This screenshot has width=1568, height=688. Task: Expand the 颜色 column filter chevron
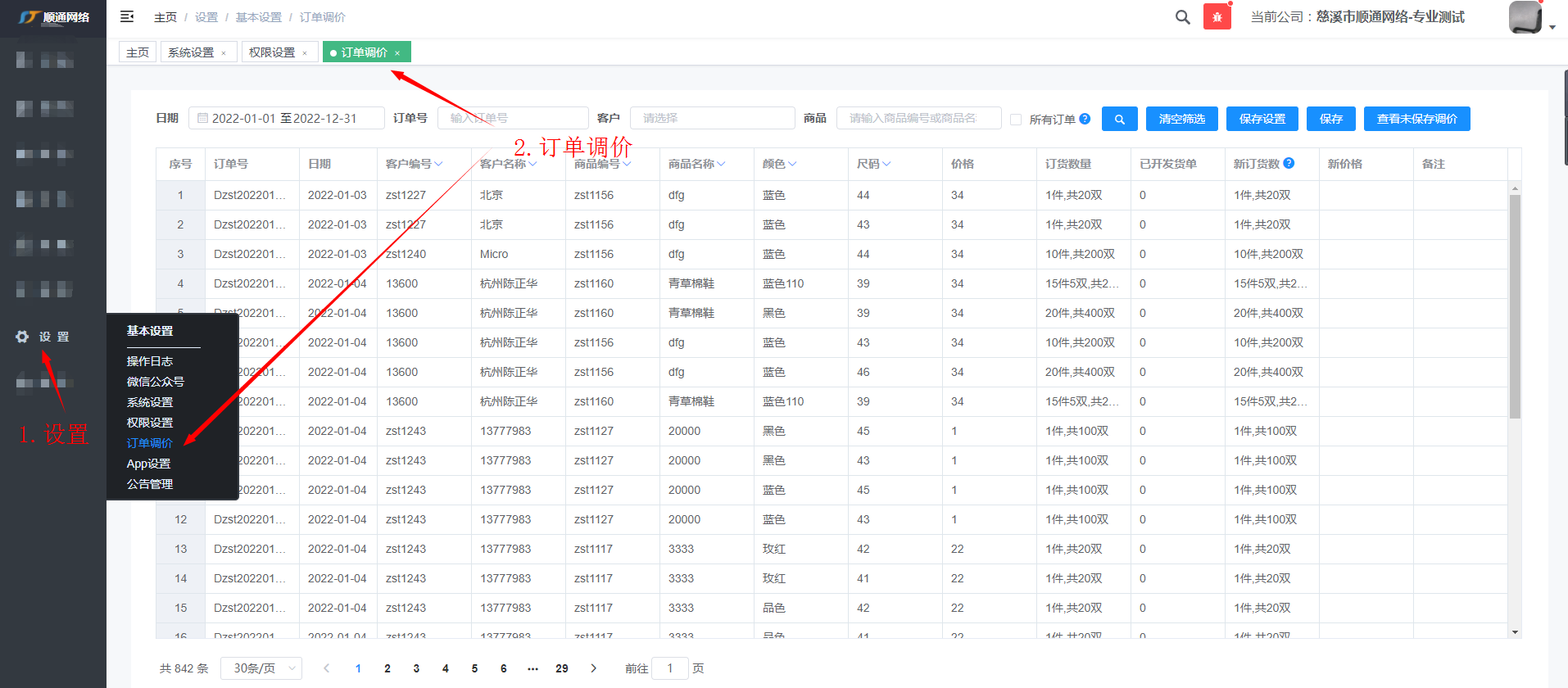792,164
